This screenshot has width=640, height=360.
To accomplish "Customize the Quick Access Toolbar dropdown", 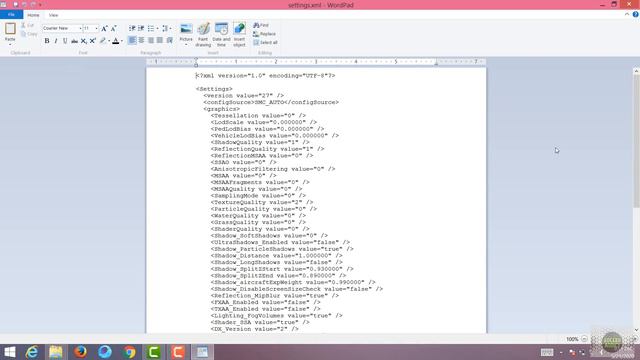I will pyautogui.click(x=40, y=4).
